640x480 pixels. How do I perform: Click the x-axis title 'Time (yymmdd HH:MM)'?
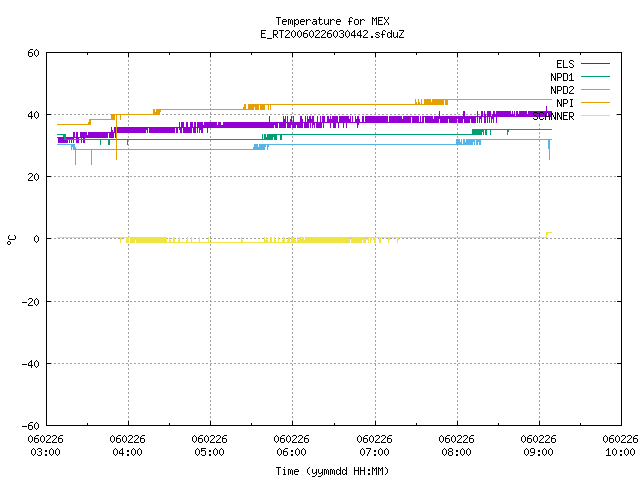(x=332, y=471)
